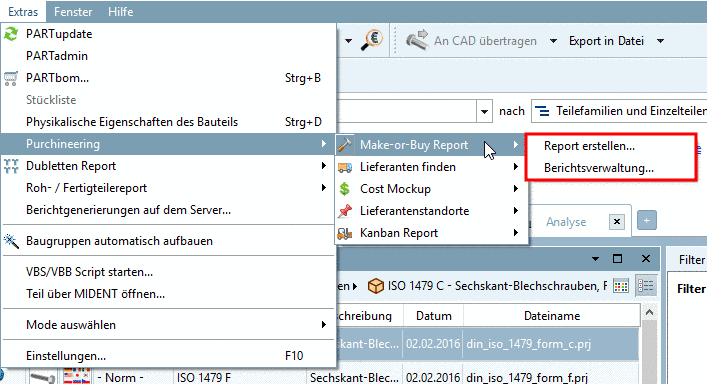
Task: Expand Roh- / Fertigteilereport submenu
Action: tap(168, 188)
